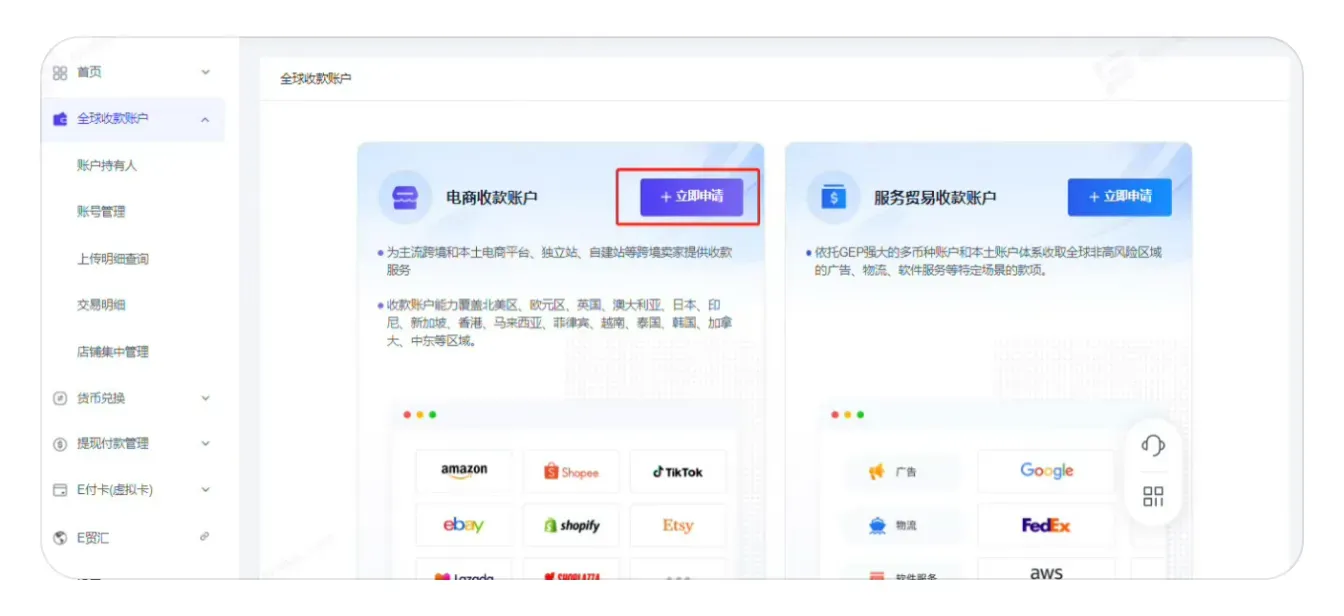This screenshot has width=1344, height=616.
Task: Select the FedEx logo tile
Action: (x=1046, y=525)
